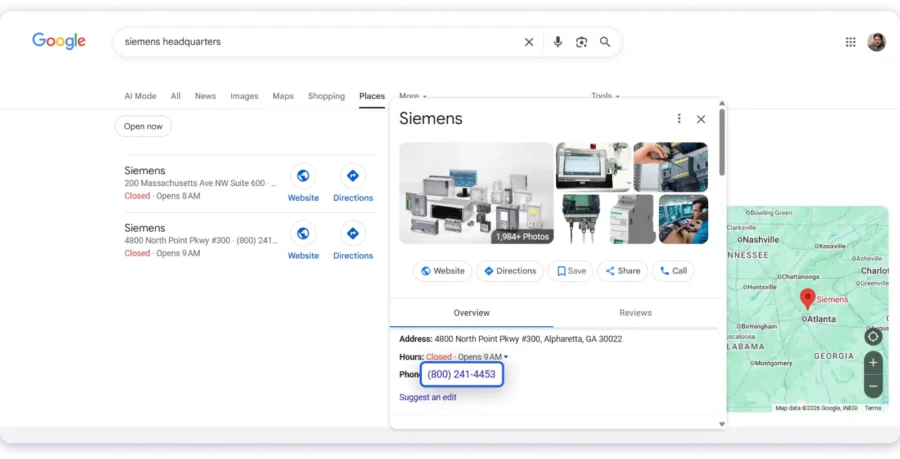
Task: Select the Places tab
Action: 372,96
